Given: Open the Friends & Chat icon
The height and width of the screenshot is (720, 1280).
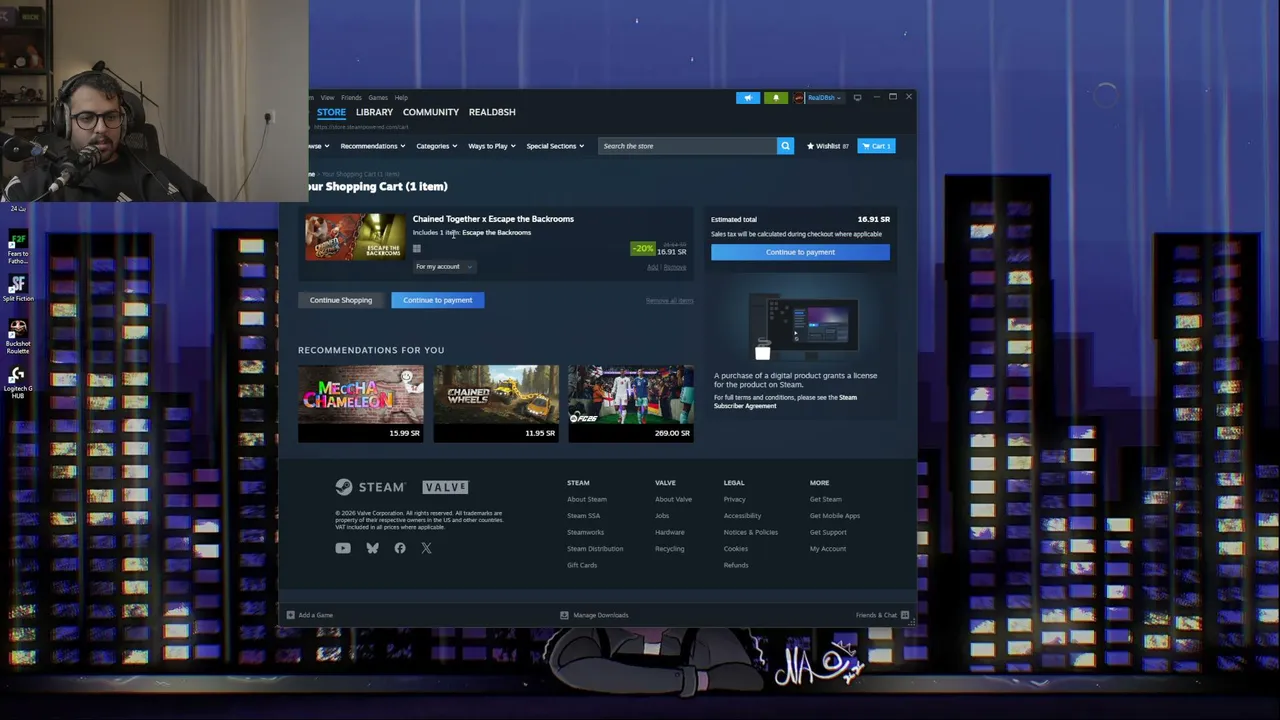Looking at the screenshot, I should 905,615.
